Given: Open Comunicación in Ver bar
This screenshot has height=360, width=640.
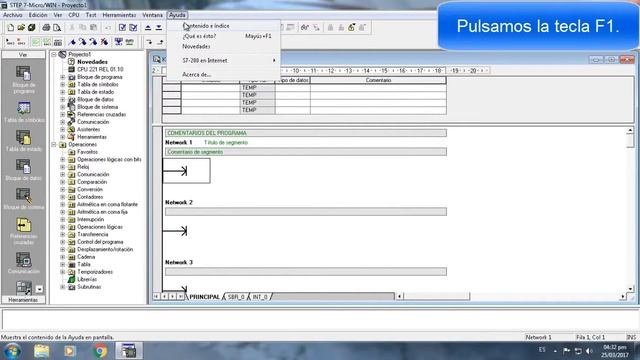Looking at the screenshot, I should [24, 262].
